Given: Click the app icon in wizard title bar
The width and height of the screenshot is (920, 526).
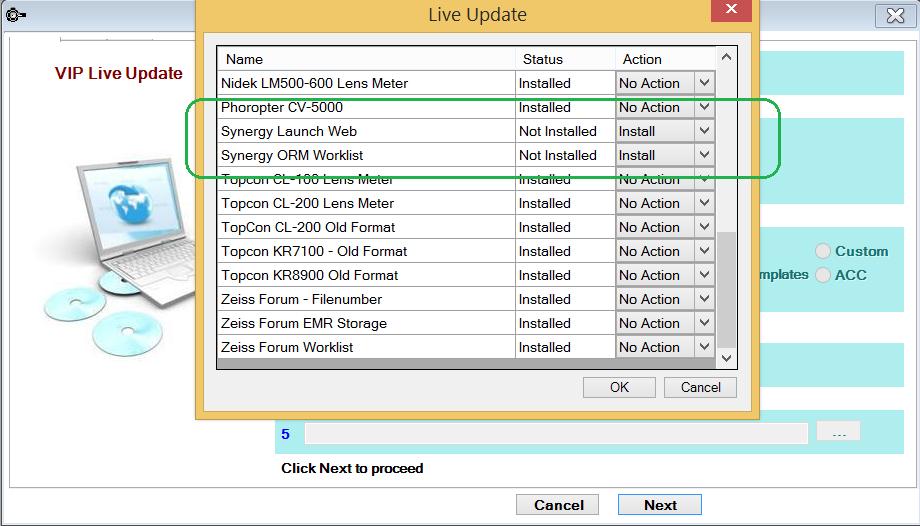Looking at the screenshot, I should [x=16, y=15].
